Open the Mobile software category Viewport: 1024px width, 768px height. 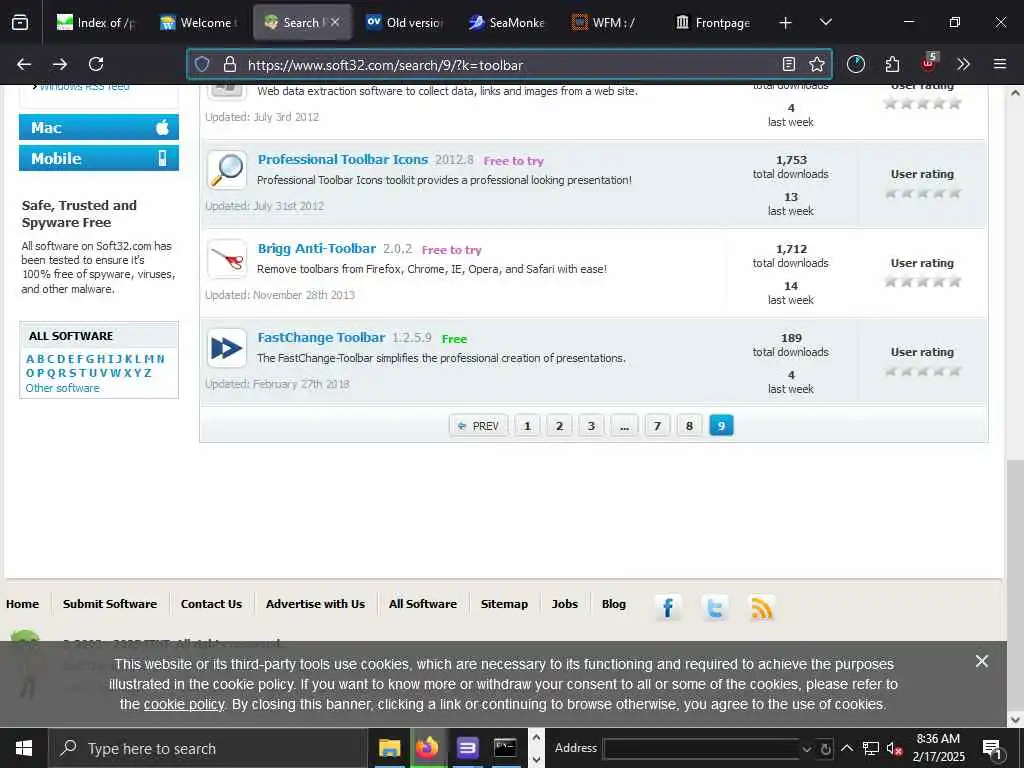coord(99,158)
